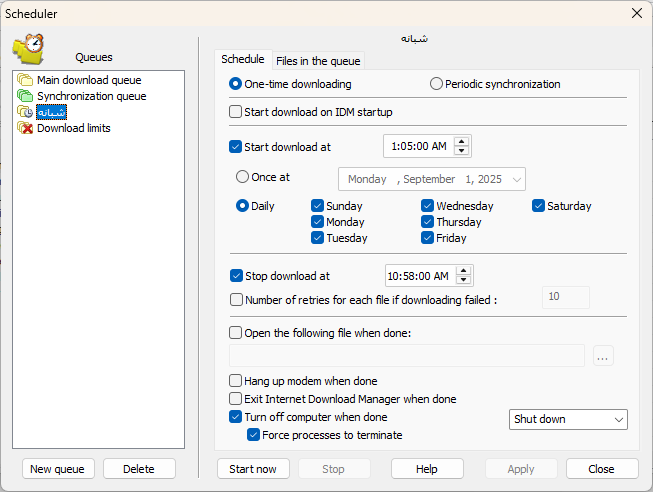
Task: Click the Close button at bottom
Action: click(602, 469)
